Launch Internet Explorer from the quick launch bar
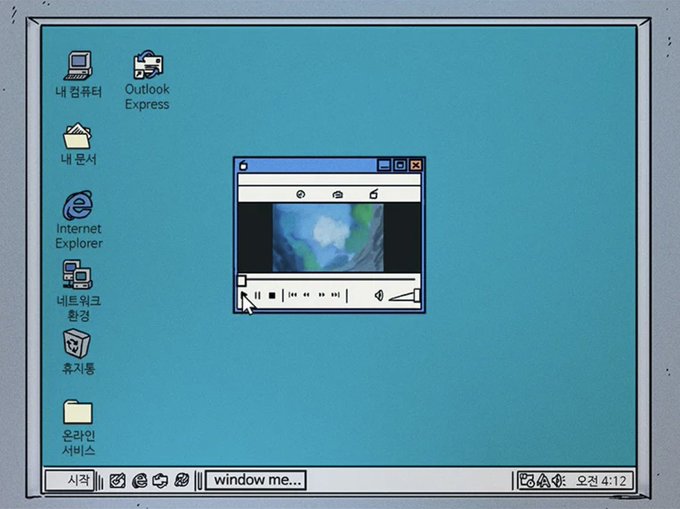 coord(140,480)
